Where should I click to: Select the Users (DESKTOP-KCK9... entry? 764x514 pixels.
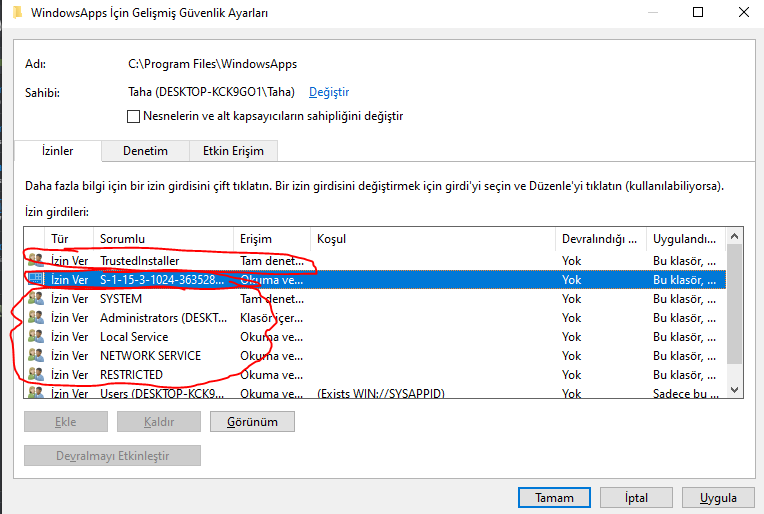coord(375,392)
